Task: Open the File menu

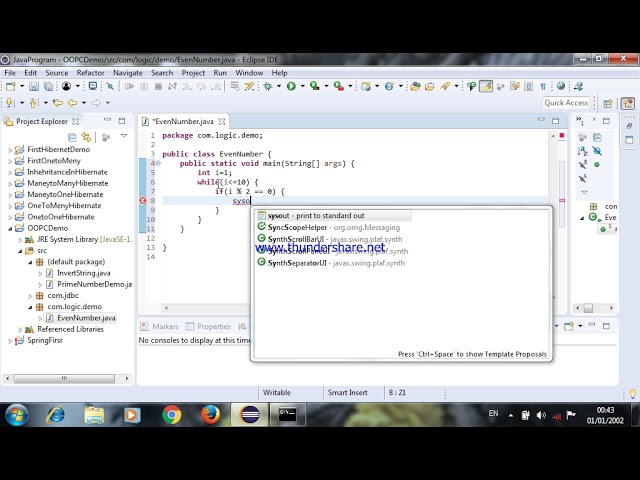Action: point(10,73)
